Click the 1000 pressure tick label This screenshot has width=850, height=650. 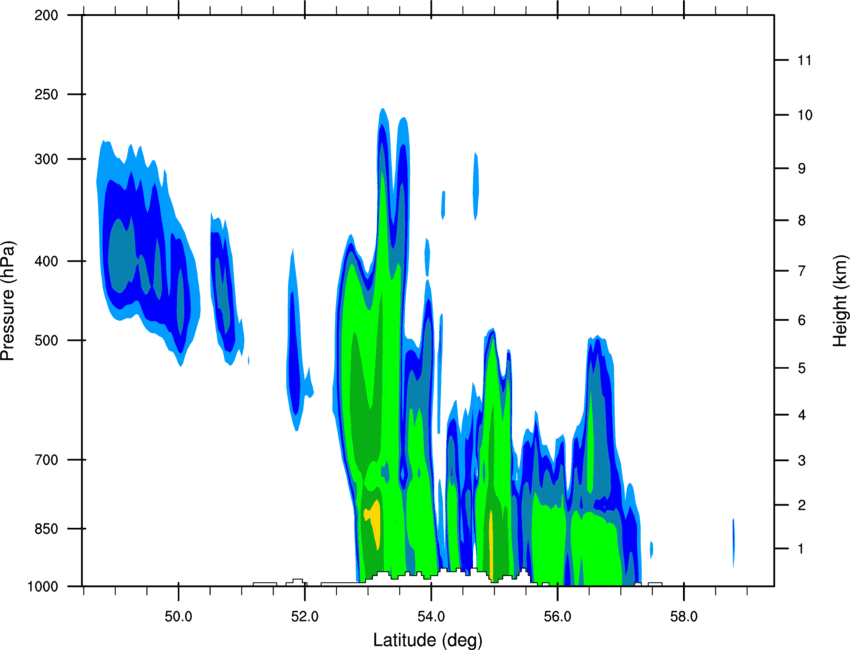point(42,587)
